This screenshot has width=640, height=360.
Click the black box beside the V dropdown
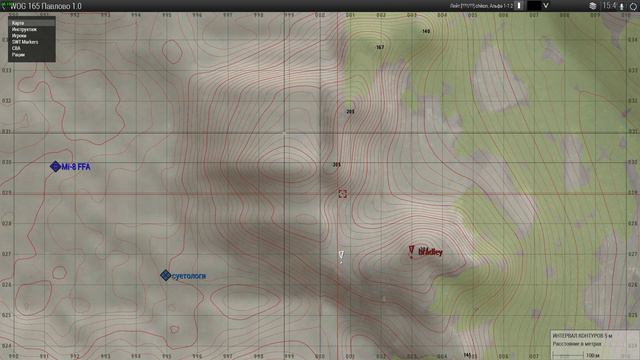tap(533, 6)
